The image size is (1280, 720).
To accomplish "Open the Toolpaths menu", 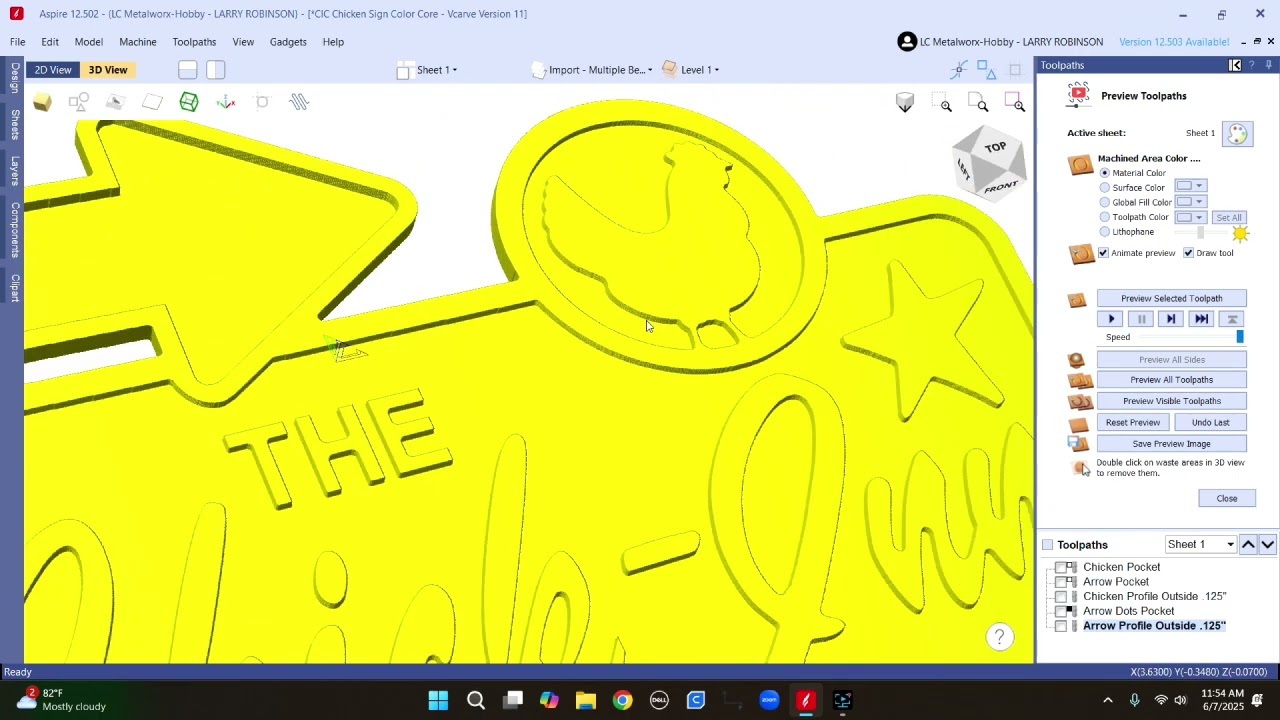I will tap(194, 42).
